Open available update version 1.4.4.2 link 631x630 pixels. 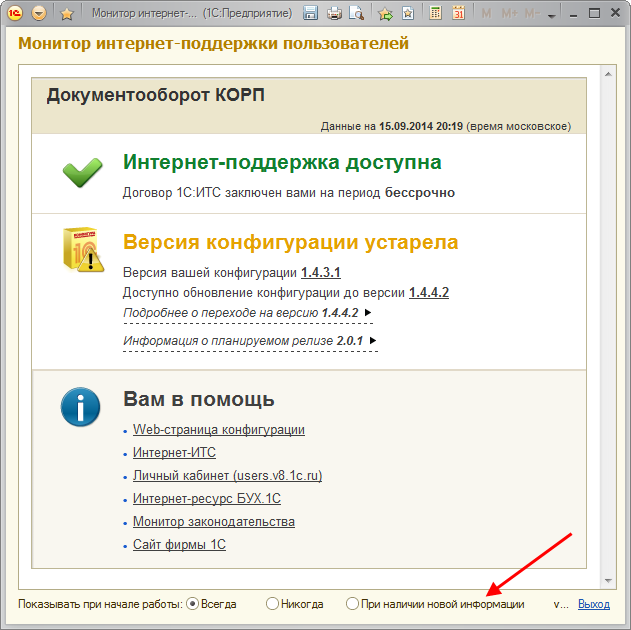tap(429, 292)
